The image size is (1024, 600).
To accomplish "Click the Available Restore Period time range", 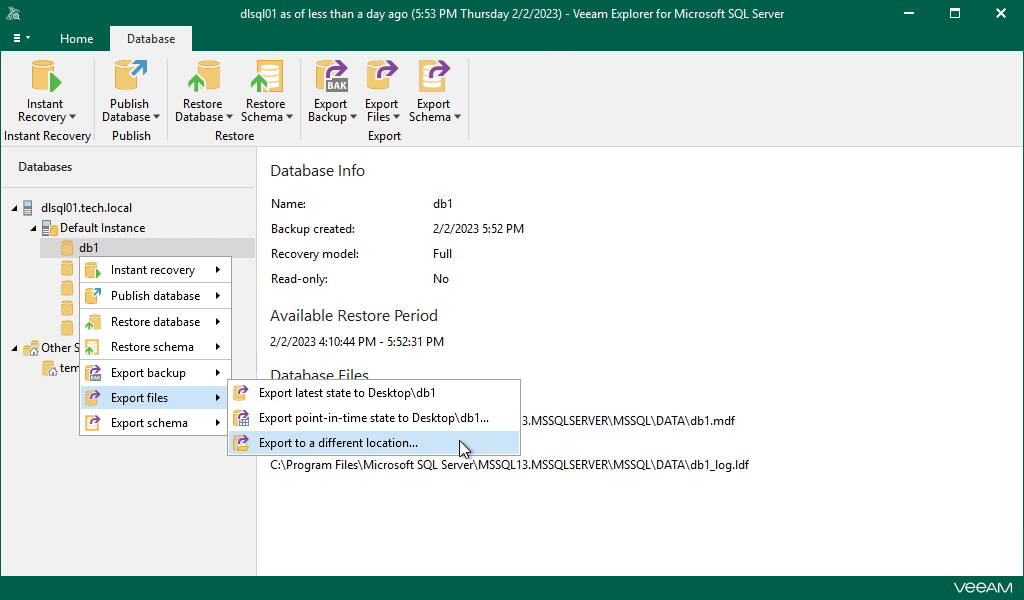I will click(x=357, y=341).
